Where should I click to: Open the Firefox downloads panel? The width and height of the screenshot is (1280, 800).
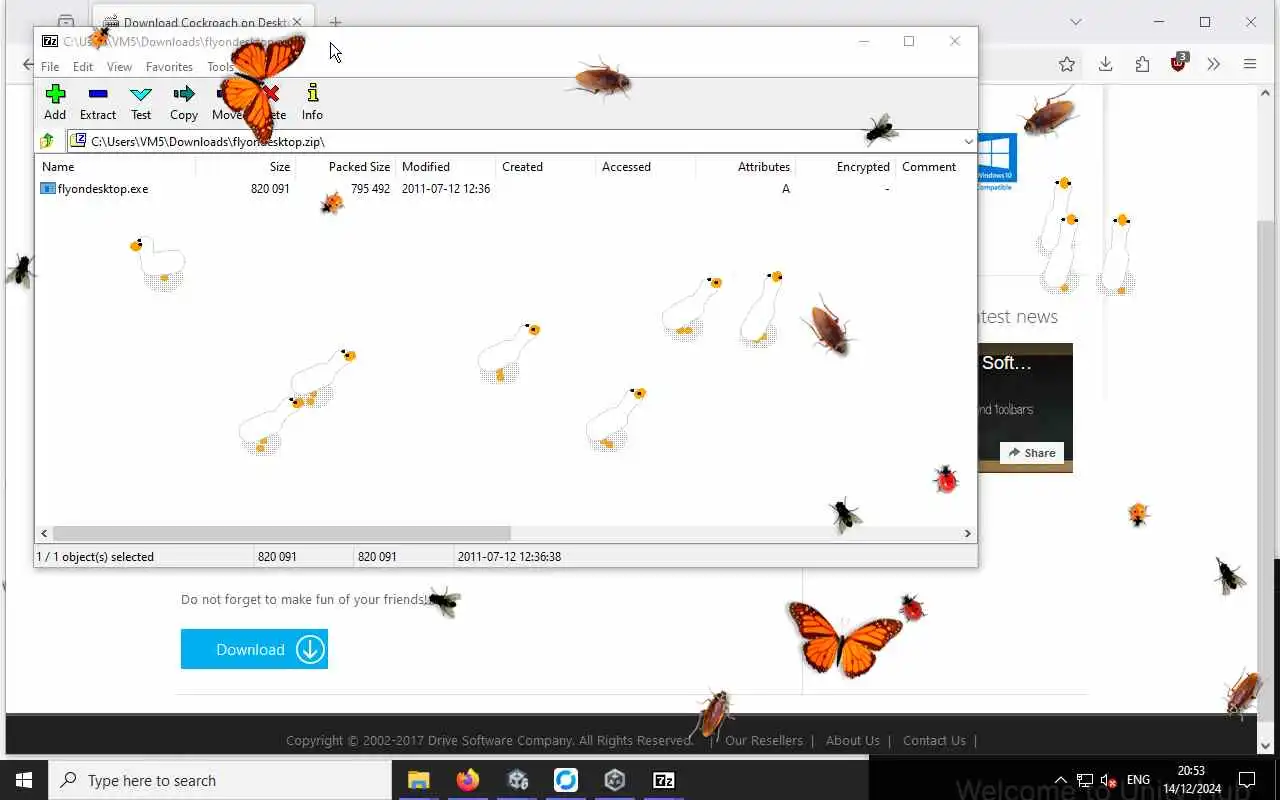(x=1105, y=64)
